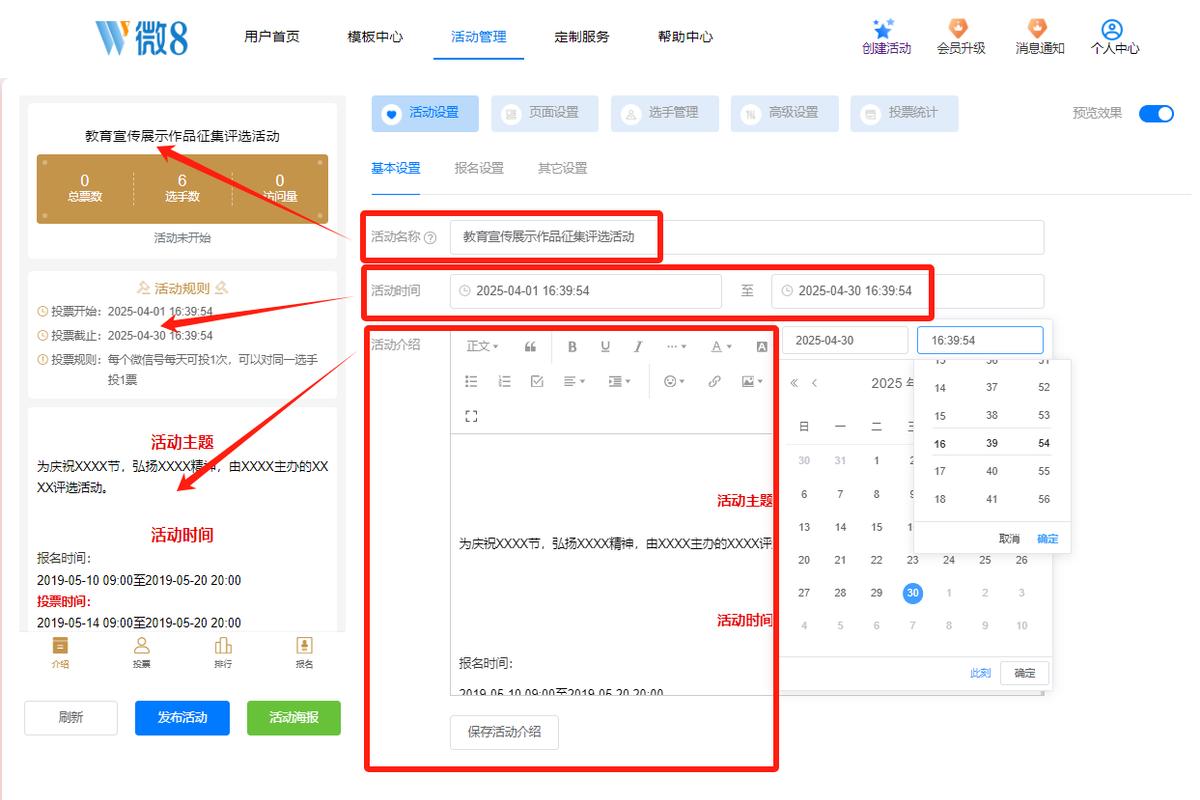Click the 发布活动 button

tap(182, 718)
